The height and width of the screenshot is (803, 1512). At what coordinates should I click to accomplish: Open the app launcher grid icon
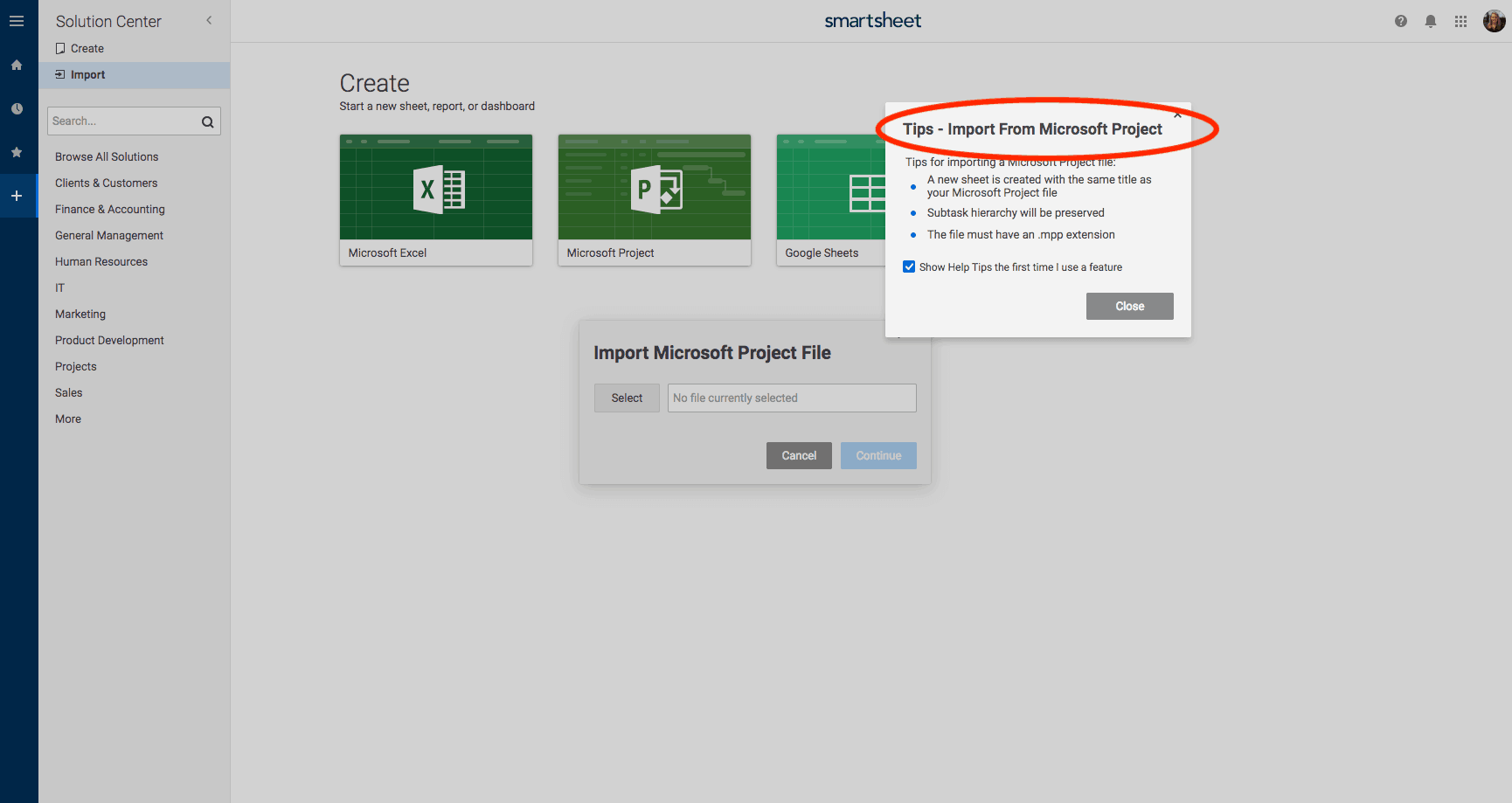pyautogui.click(x=1460, y=21)
